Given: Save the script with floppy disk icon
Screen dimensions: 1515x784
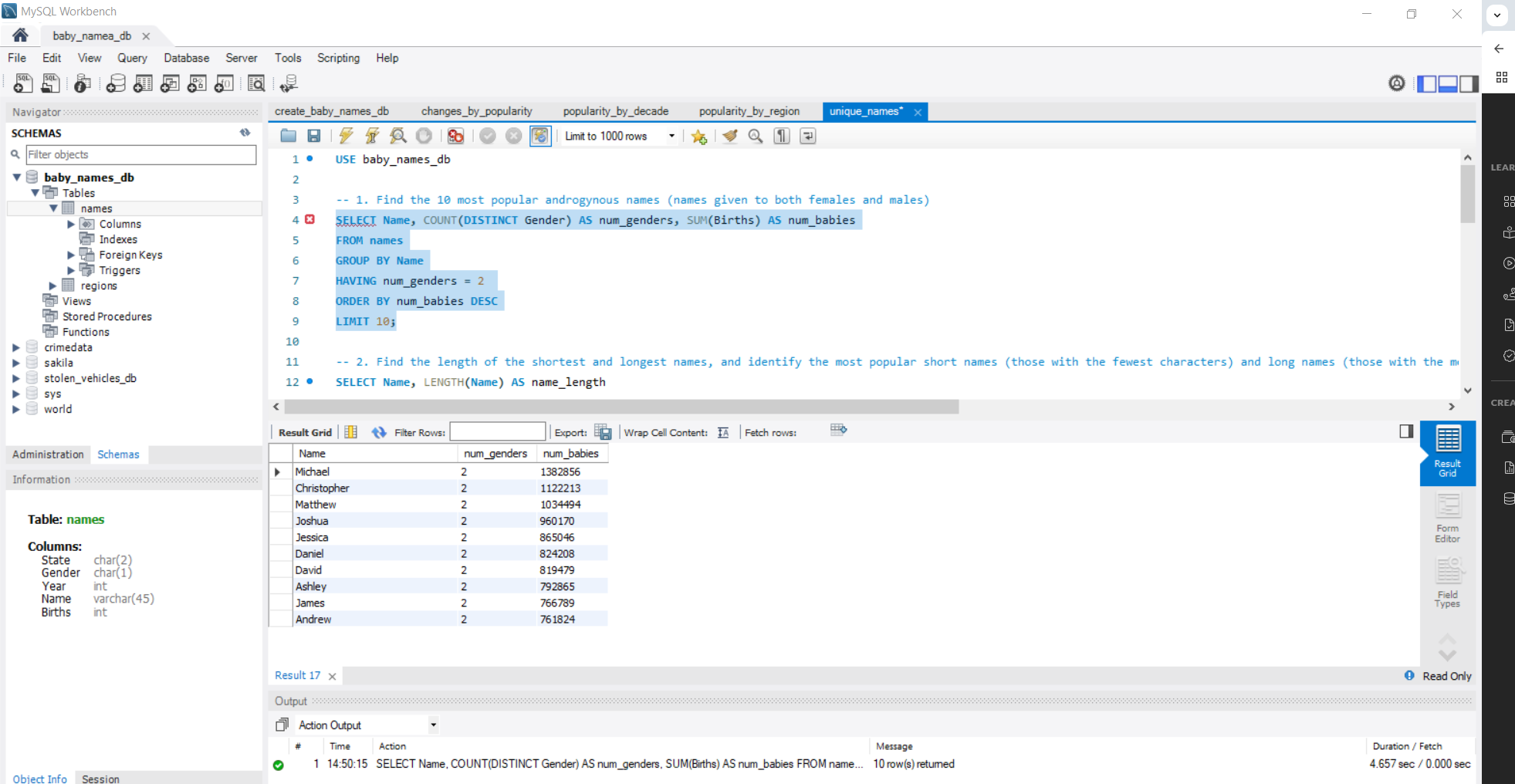Looking at the screenshot, I should pyautogui.click(x=313, y=136).
